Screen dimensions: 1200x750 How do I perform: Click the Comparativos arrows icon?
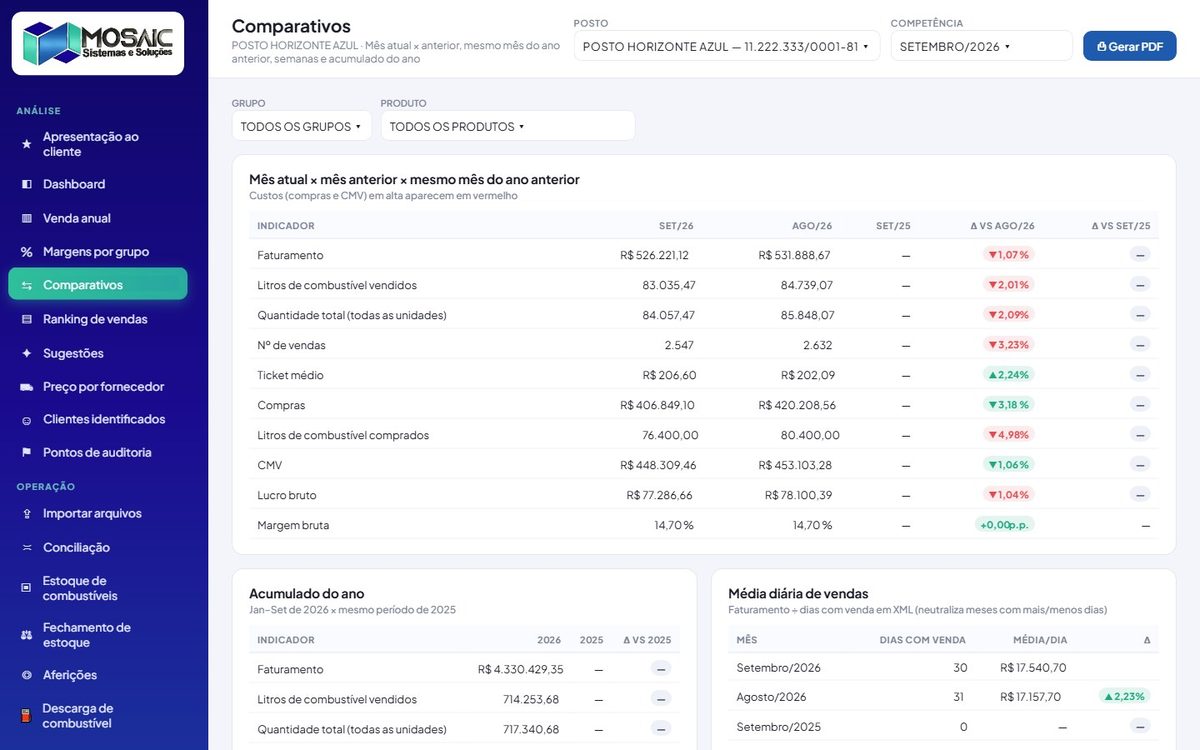27,285
